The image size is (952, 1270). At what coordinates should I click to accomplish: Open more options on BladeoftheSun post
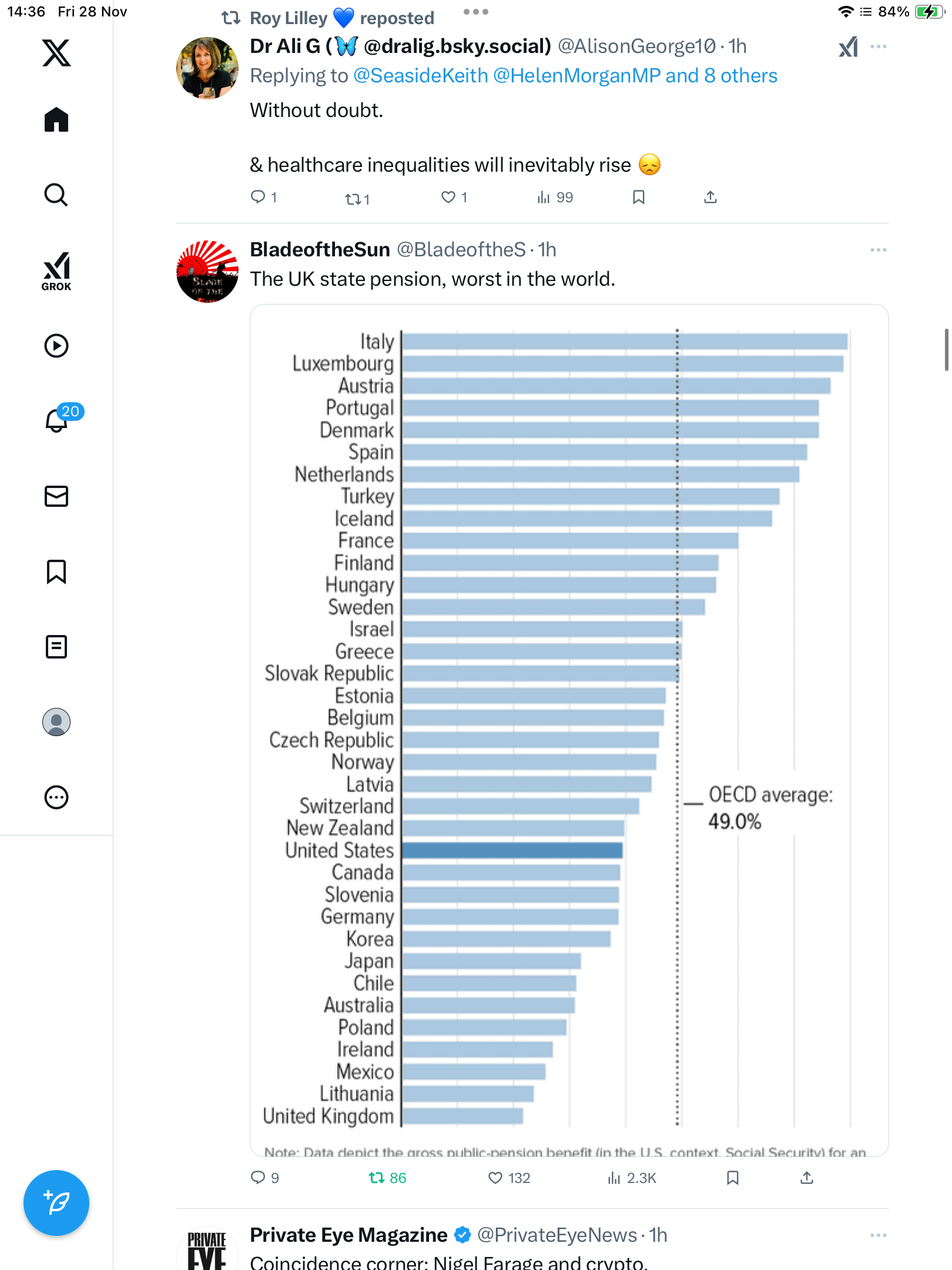878,250
